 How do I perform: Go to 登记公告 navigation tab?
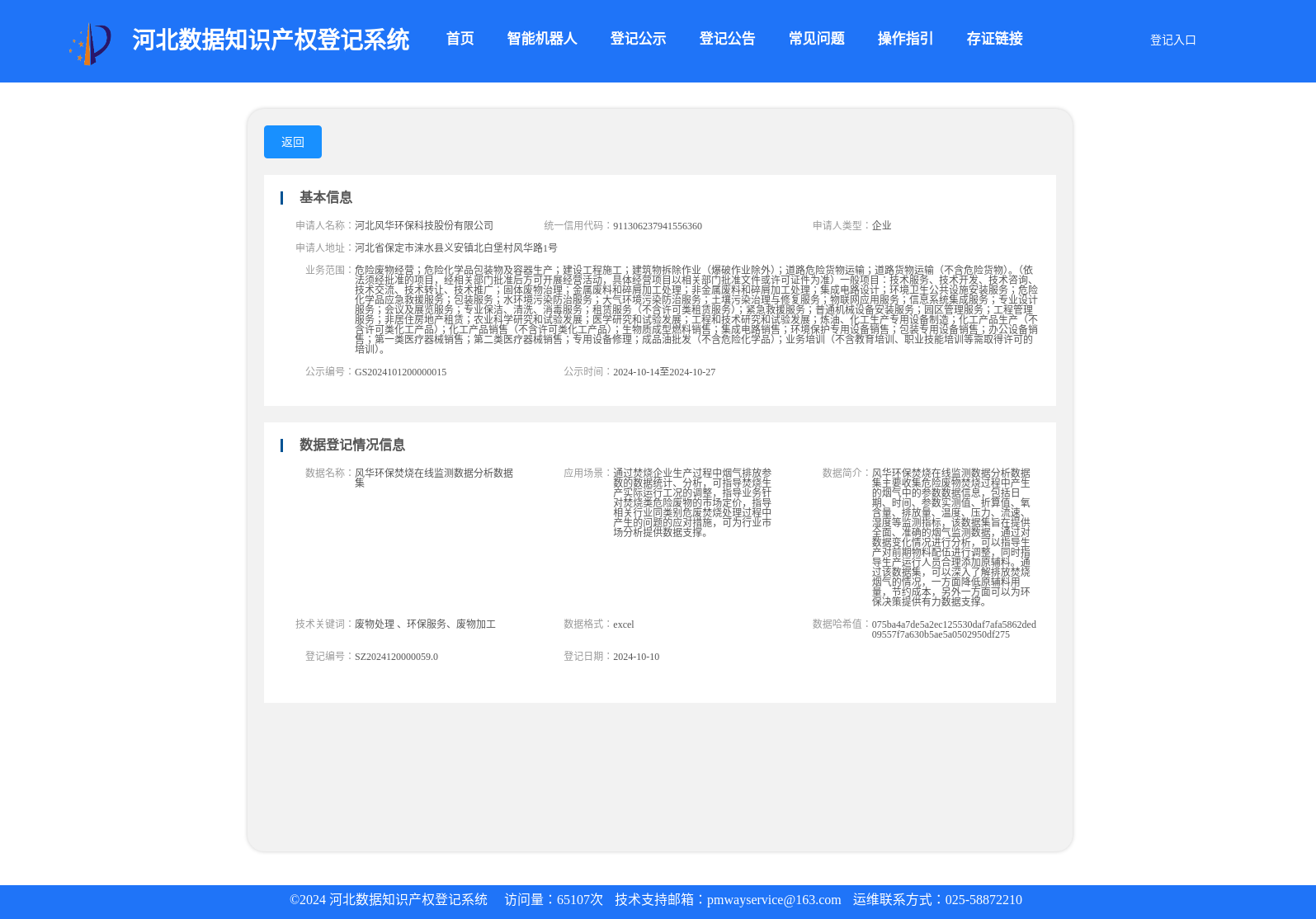click(x=727, y=39)
